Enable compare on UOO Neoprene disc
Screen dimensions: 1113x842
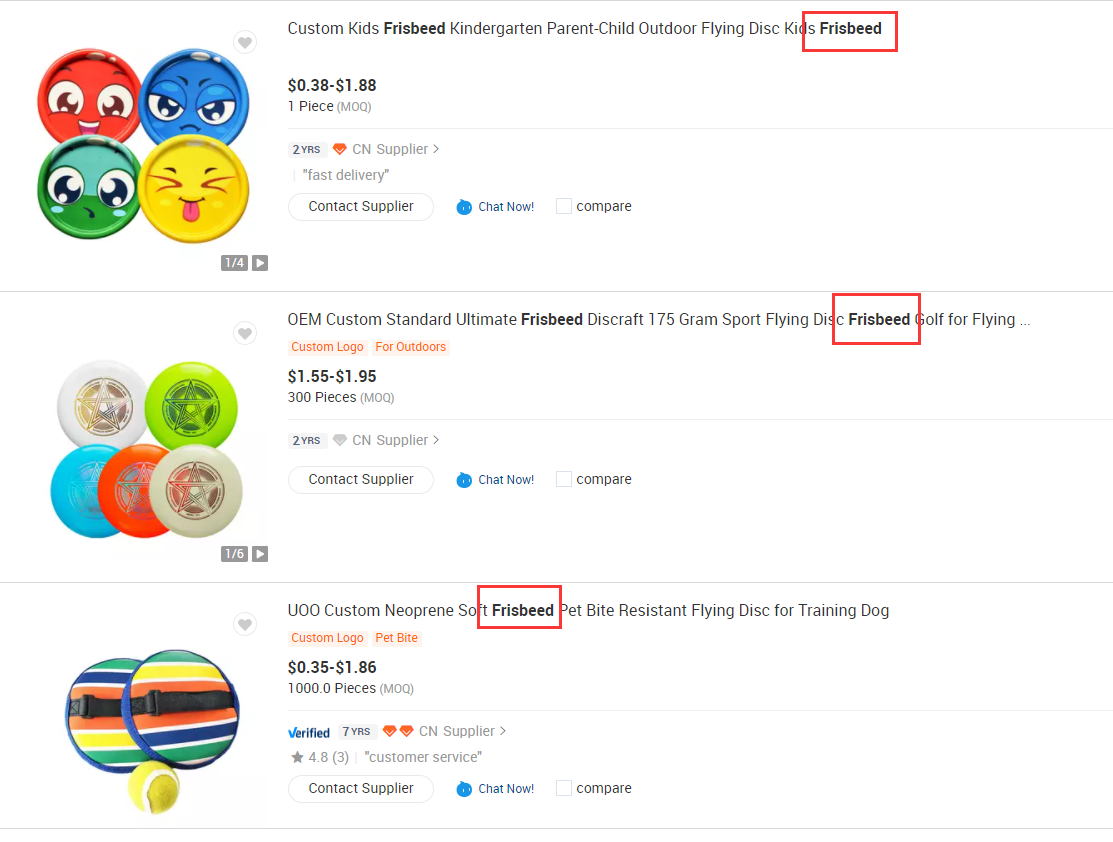coord(564,789)
